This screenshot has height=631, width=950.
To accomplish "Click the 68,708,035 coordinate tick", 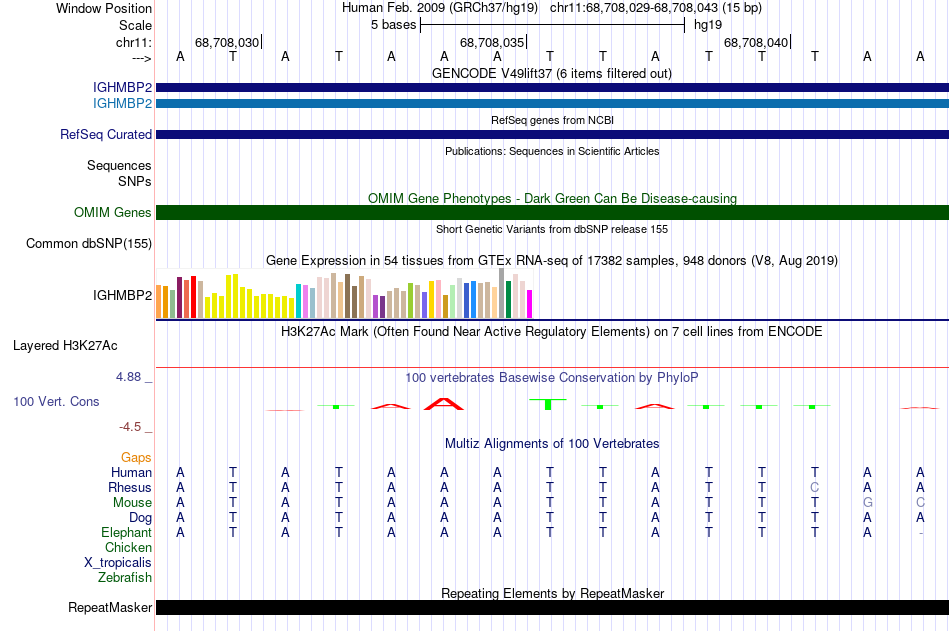I will pyautogui.click(x=493, y=42).
